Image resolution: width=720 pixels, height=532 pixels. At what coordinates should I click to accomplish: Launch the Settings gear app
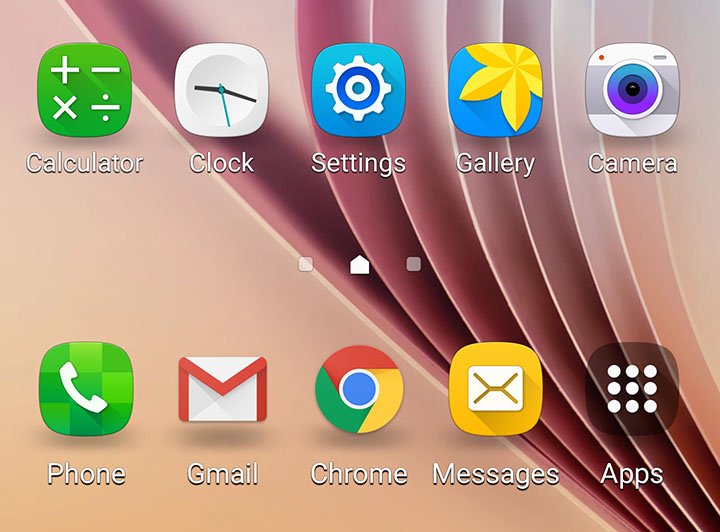[358, 90]
